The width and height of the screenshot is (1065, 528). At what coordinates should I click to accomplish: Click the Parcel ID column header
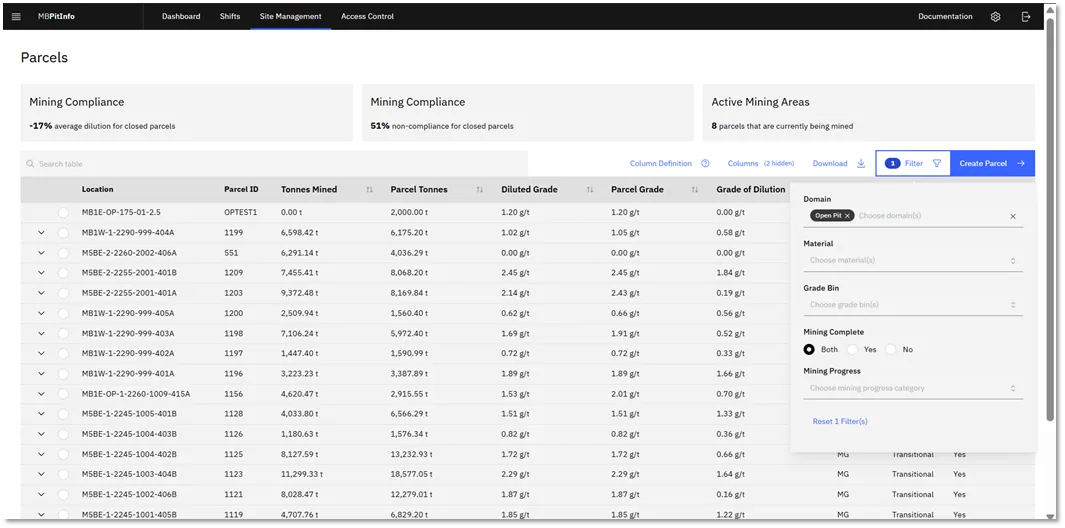click(x=241, y=190)
